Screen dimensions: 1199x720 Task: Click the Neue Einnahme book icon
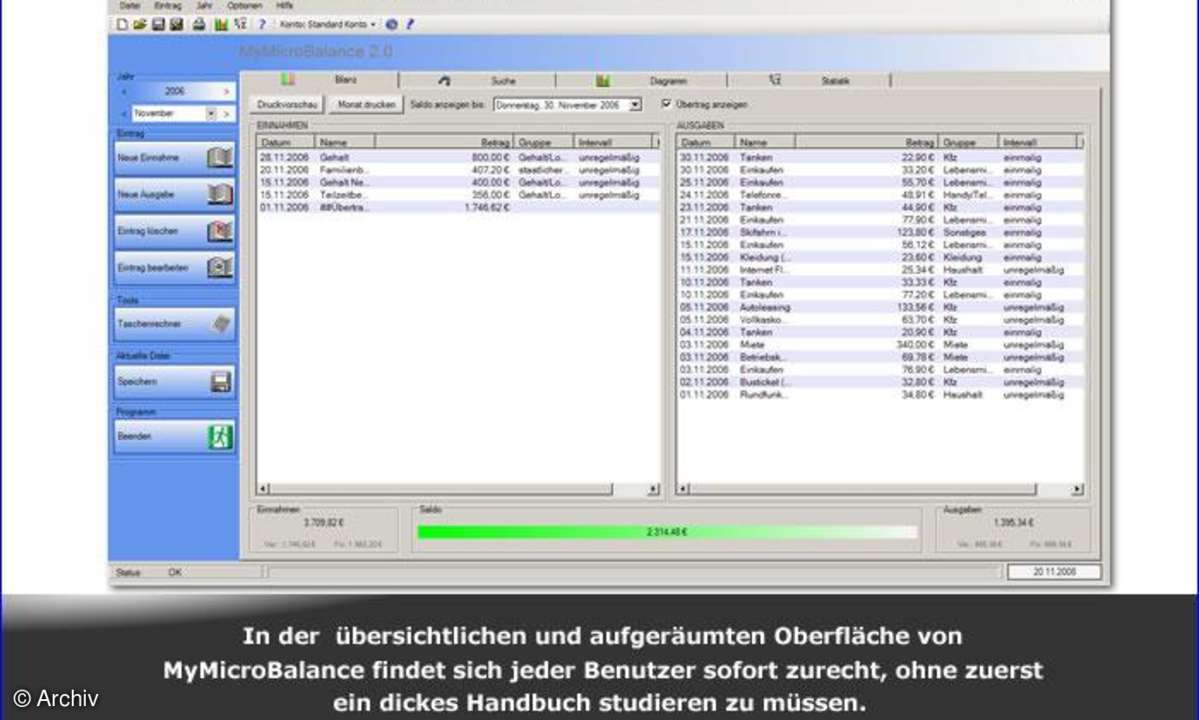click(219, 157)
